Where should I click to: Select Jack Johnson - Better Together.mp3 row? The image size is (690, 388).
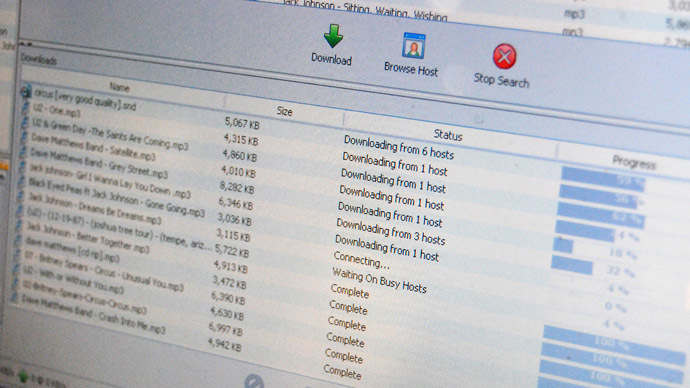click(x=88, y=238)
